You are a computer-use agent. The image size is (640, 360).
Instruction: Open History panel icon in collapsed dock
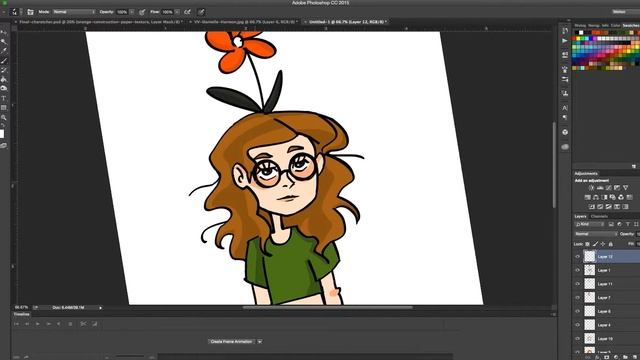565,31
